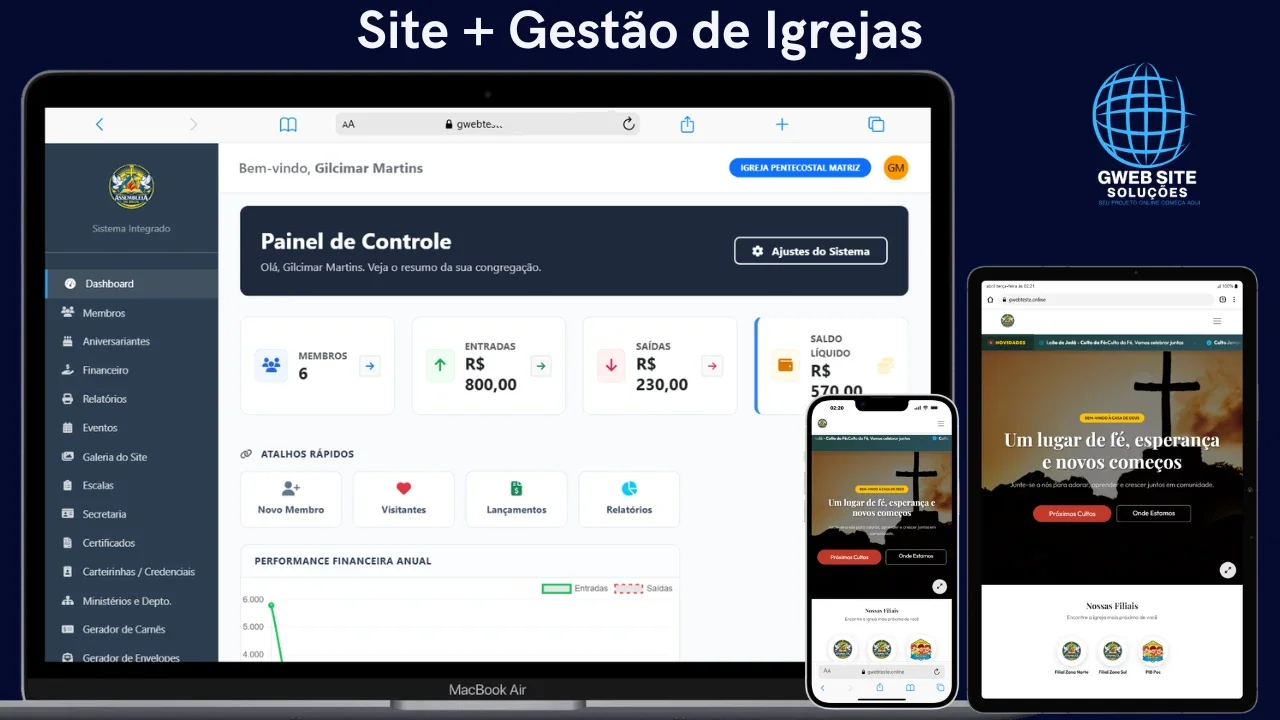Image resolution: width=1280 pixels, height=720 pixels.
Task: Open Eventos in the sidebar
Action: (132, 428)
